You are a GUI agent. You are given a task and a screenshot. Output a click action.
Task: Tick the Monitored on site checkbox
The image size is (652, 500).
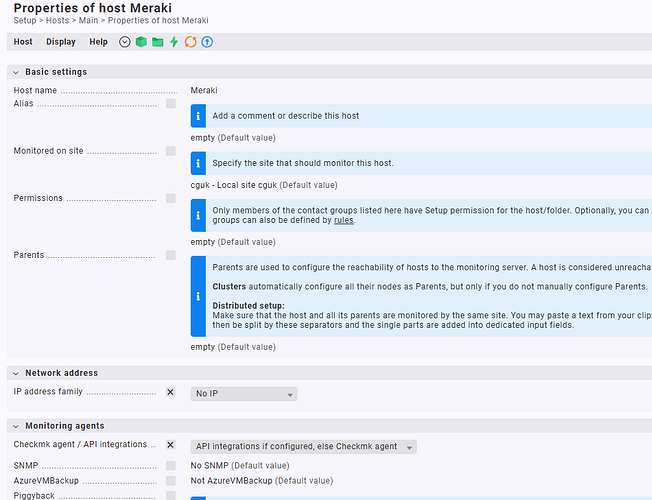171,151
